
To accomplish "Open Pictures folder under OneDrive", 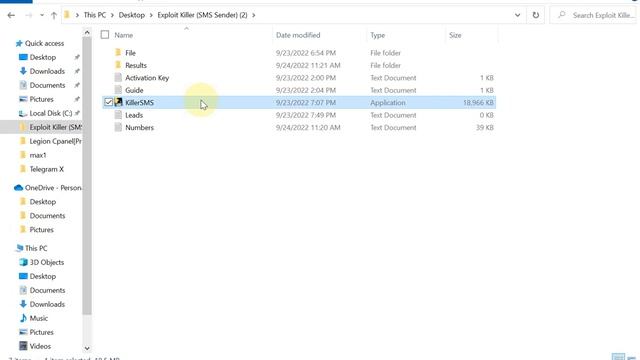I will (41, 230).
